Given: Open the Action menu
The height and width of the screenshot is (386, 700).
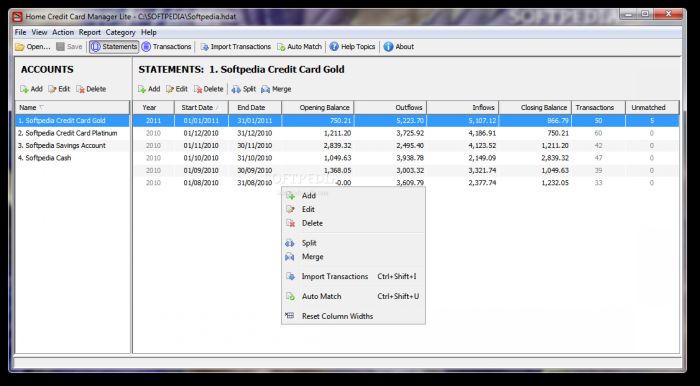Looking at the screenshot, I should tap(63, 33).
